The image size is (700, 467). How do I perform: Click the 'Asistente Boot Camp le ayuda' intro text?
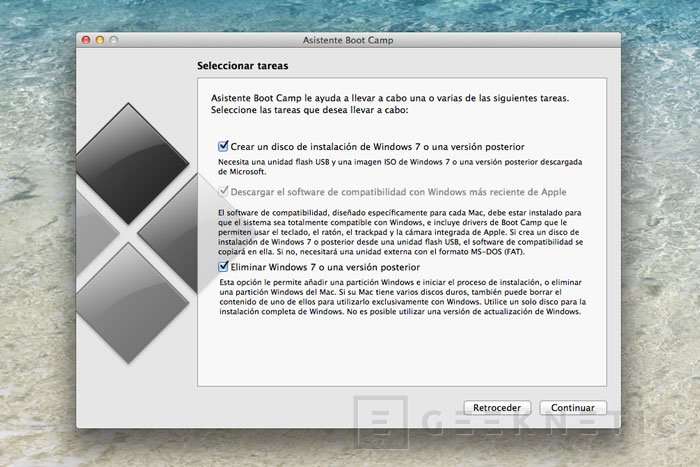[x=390, y=104]
